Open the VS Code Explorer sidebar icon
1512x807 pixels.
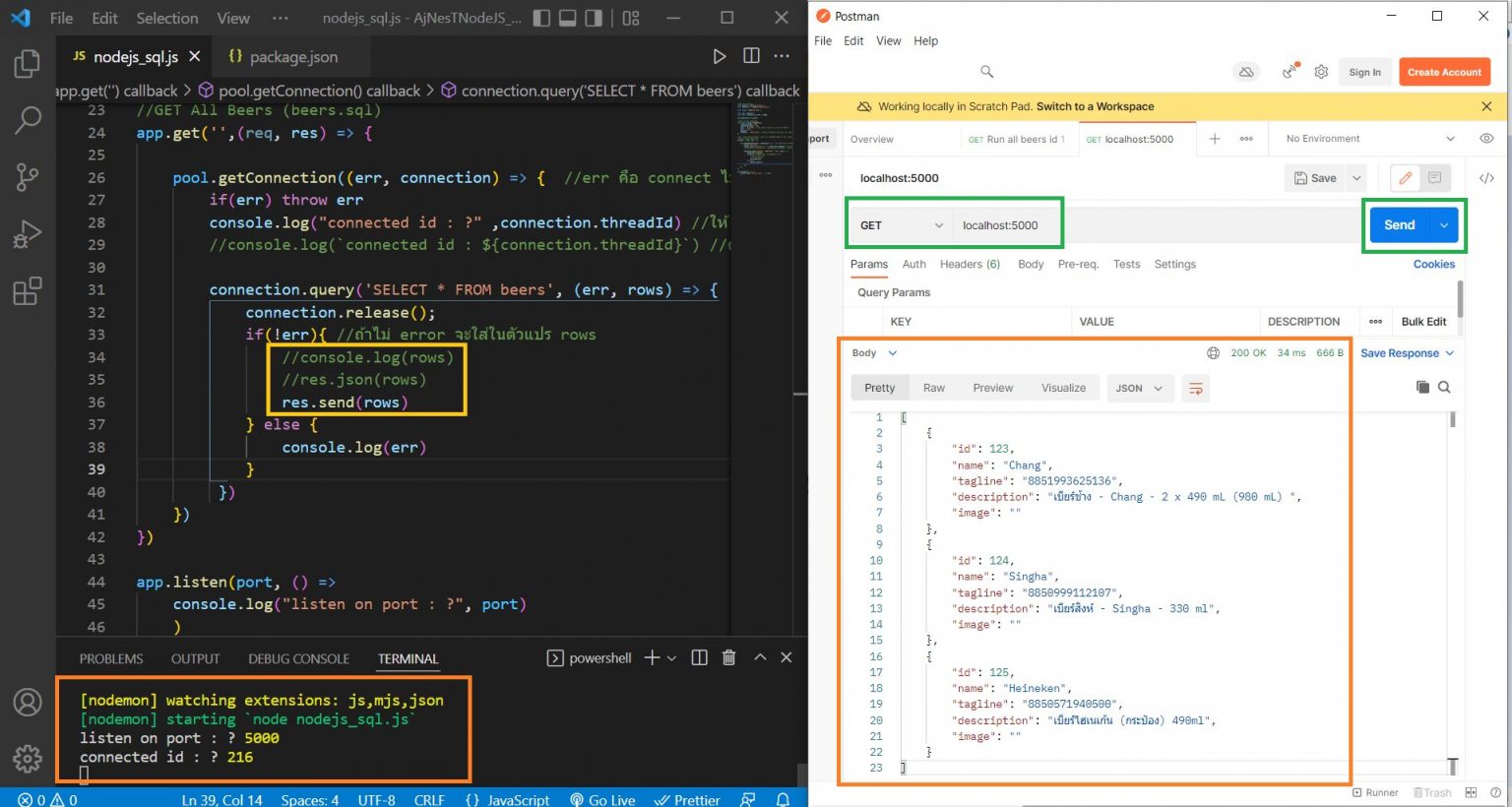[x=28, y=64]
